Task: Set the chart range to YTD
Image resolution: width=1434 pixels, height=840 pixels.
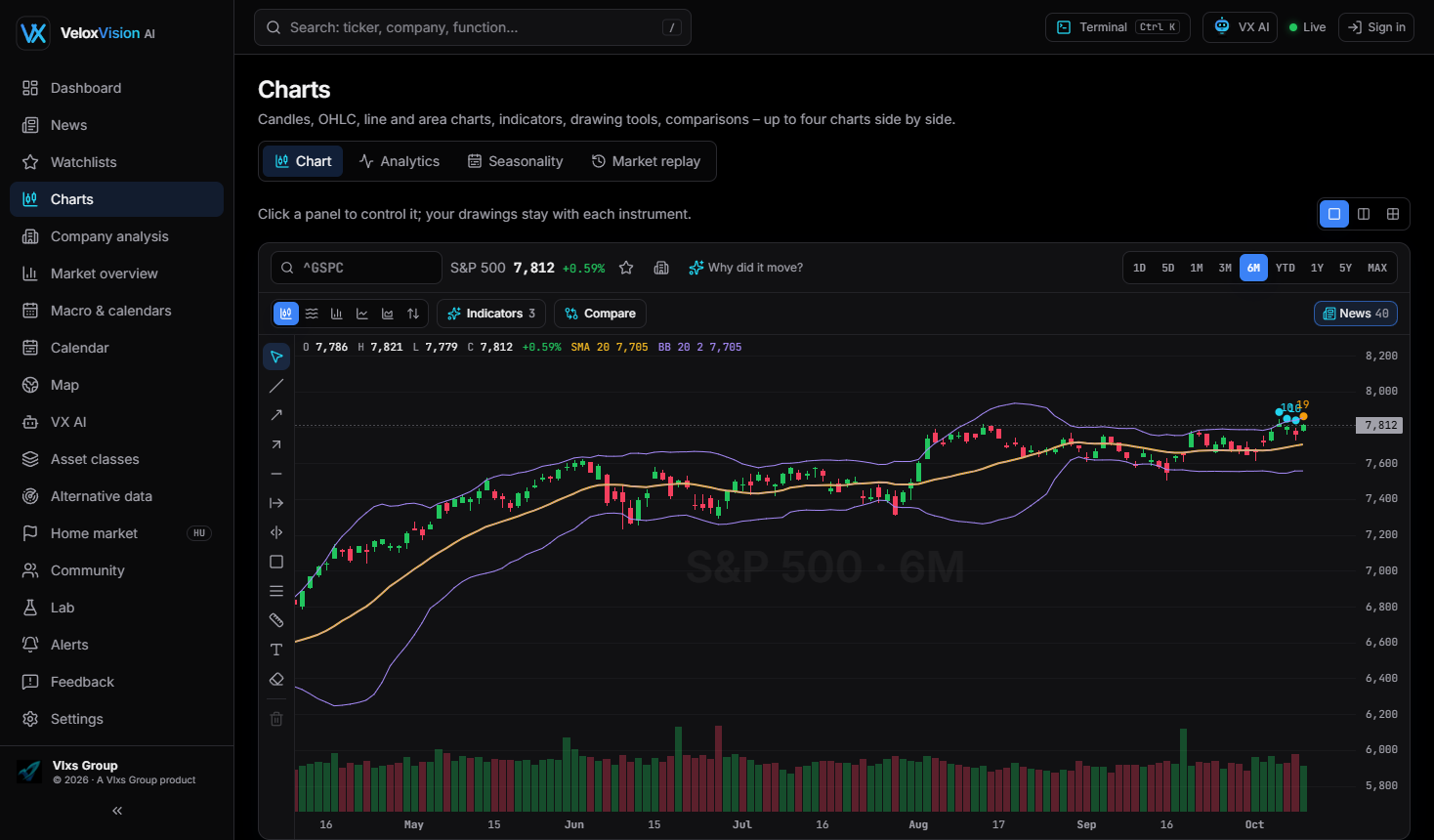Action: tap(1286, 268)
